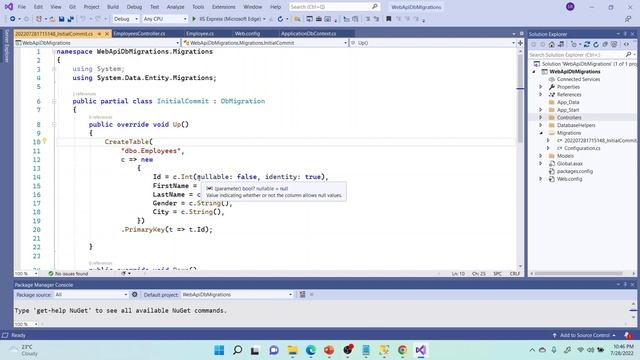
Task: Open the editor zoom level dropdown
Action: point(27,273)
